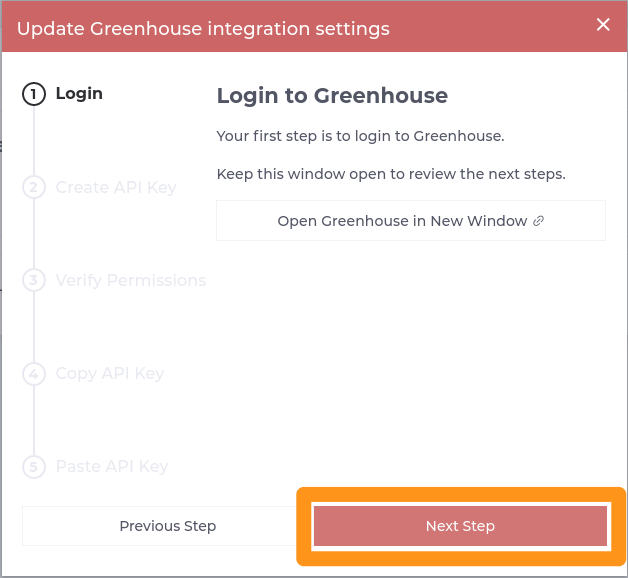The width and height of the screenshot is (628, 578).
Task: Advance using the Next Step button
Action: point(460,526)
